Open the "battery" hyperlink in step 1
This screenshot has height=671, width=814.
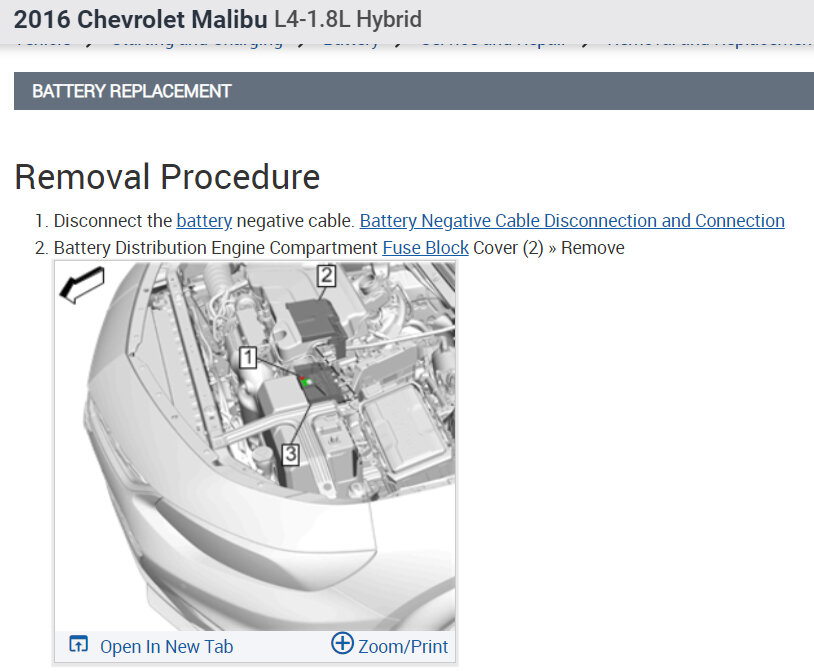204,221
